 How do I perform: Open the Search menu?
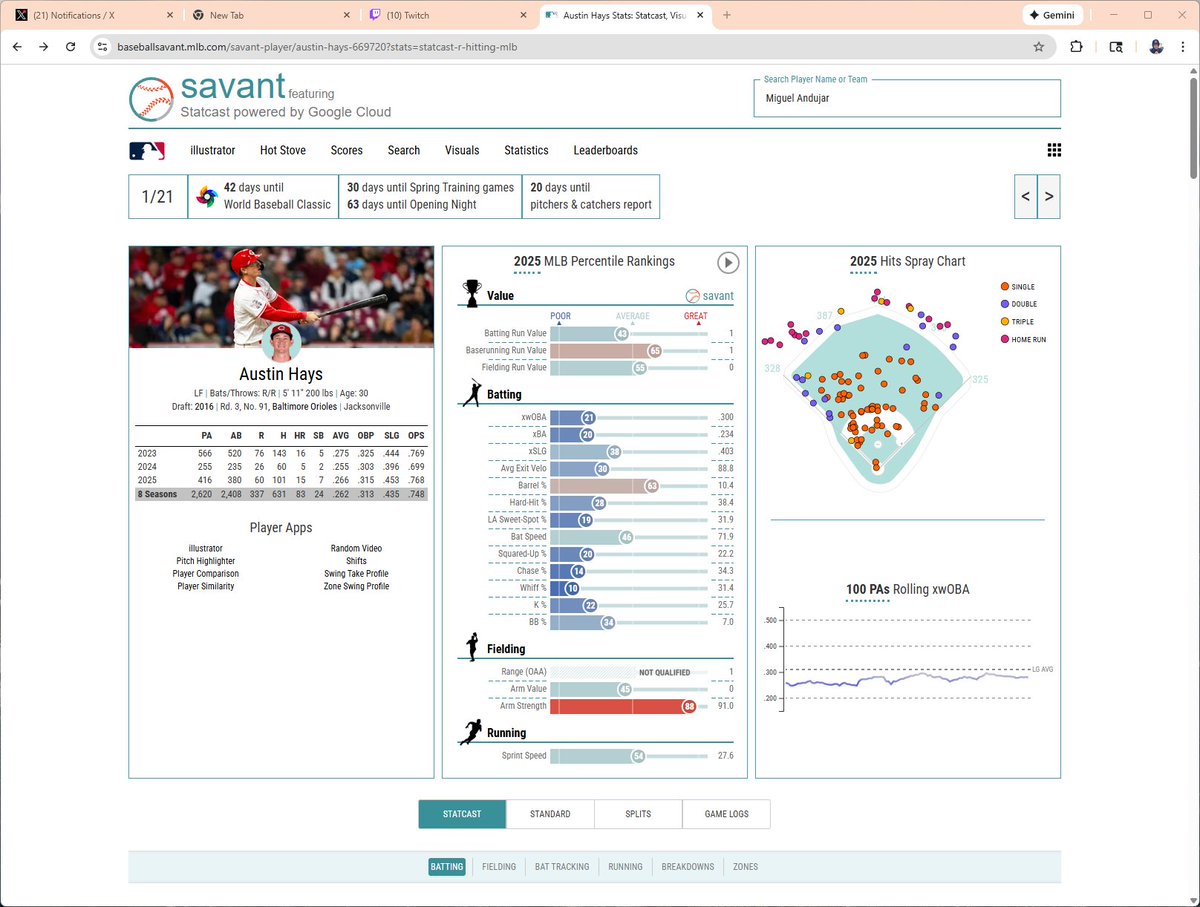click(404, 151)
